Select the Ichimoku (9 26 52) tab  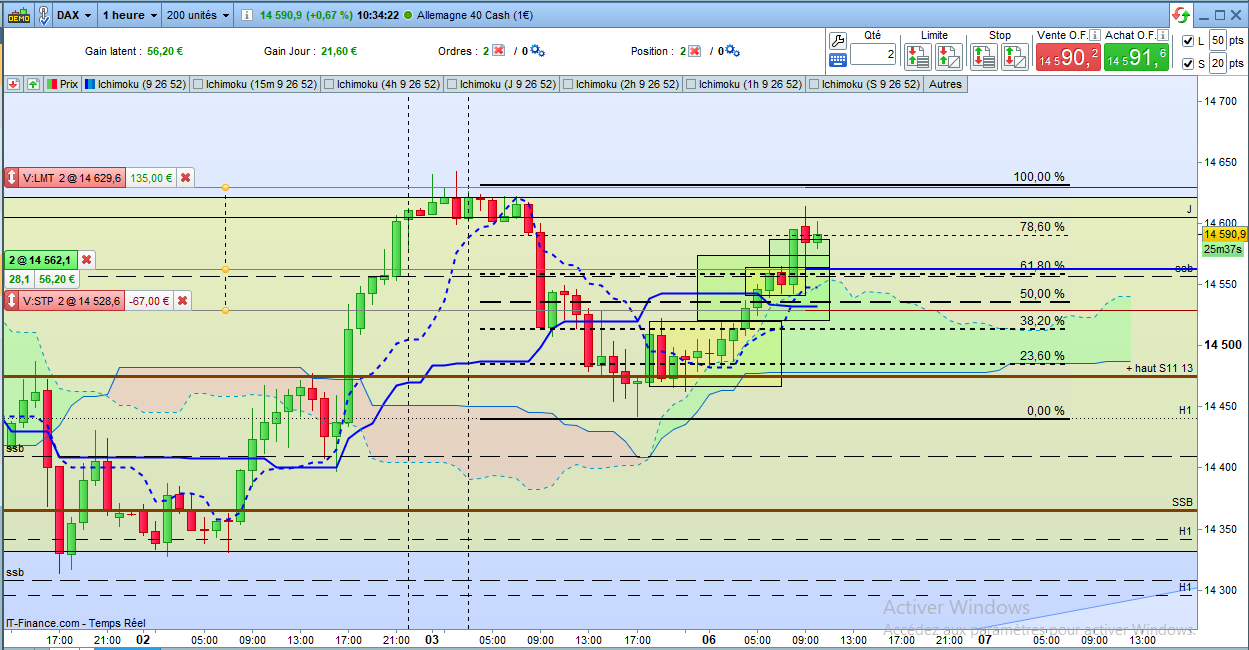(134, 84)
